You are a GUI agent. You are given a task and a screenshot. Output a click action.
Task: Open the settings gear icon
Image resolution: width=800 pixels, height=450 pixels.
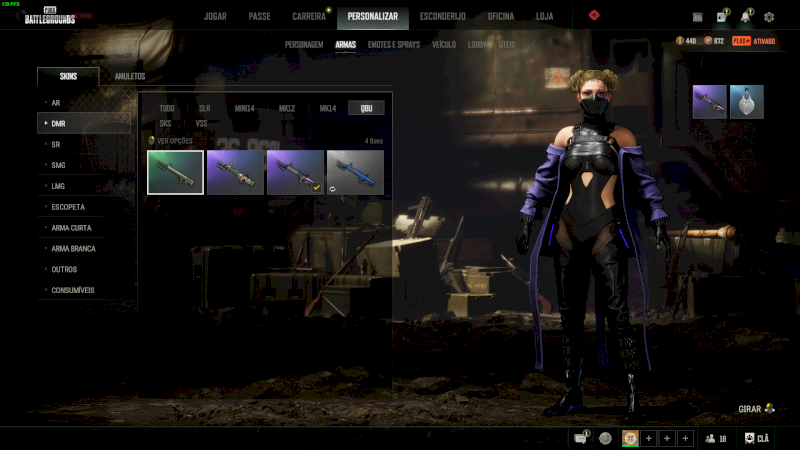[x=769, y=17]
